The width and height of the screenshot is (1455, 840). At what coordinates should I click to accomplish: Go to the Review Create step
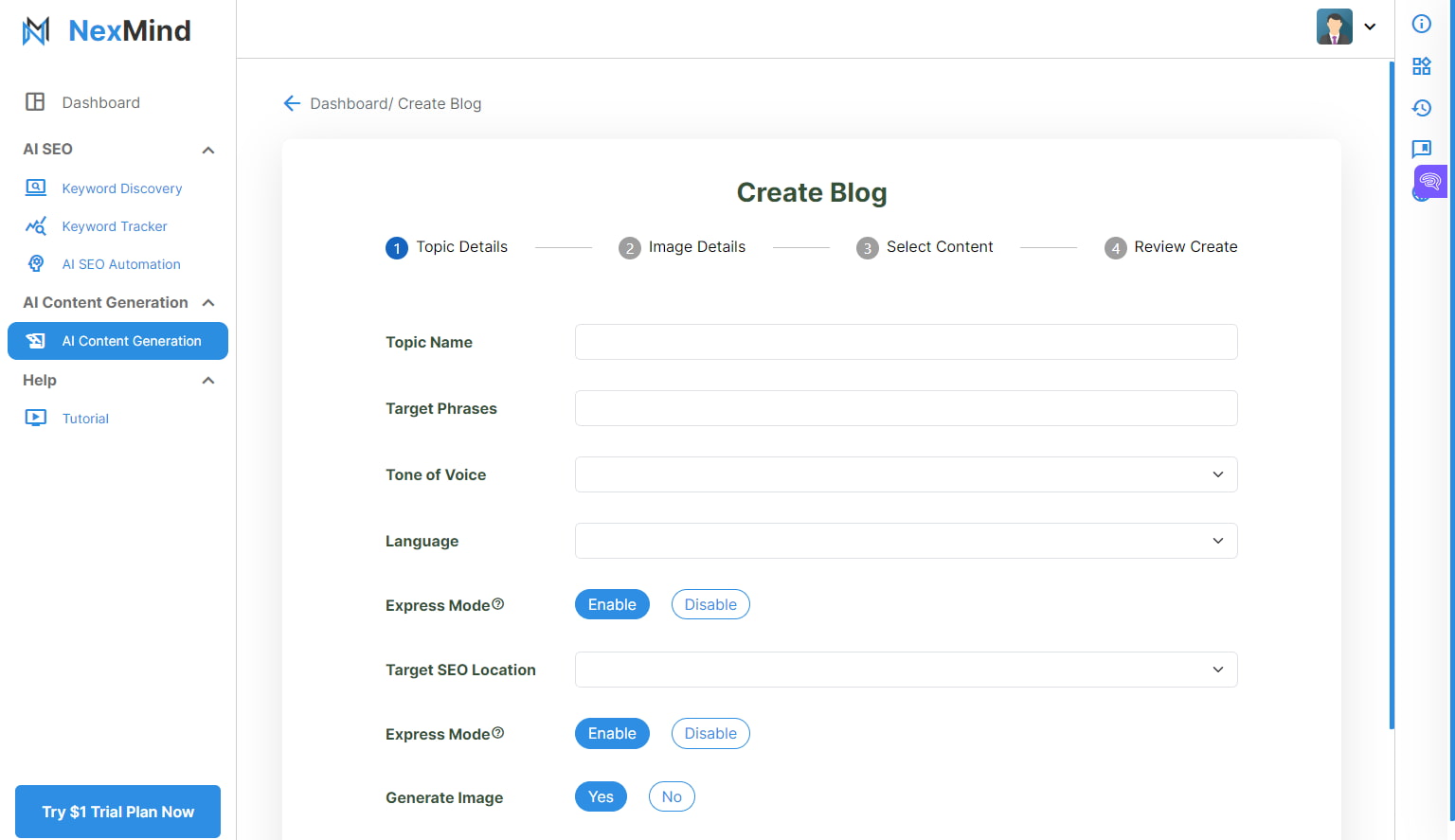(1171, 247)
